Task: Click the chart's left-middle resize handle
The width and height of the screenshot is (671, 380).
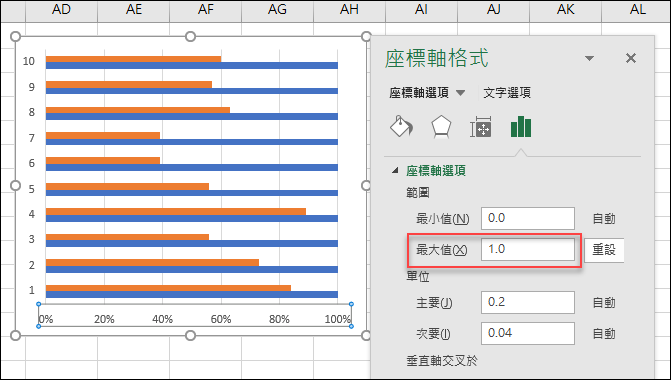Action: [x=15, y=185]
